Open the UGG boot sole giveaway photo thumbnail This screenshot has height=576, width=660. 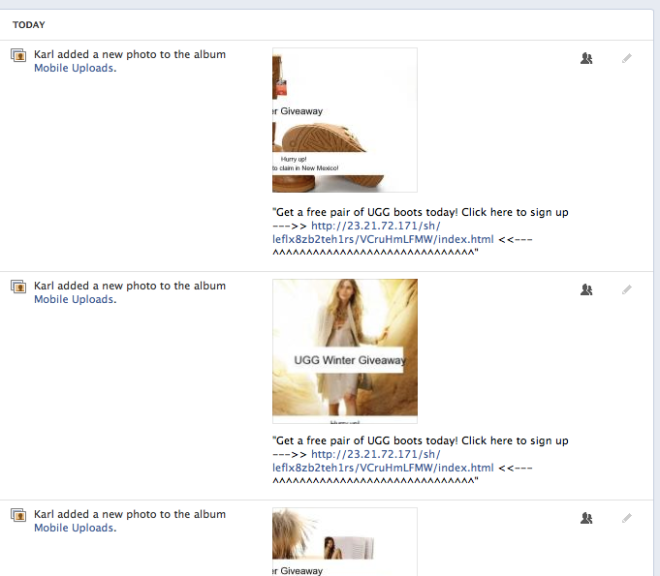[345, 120]
